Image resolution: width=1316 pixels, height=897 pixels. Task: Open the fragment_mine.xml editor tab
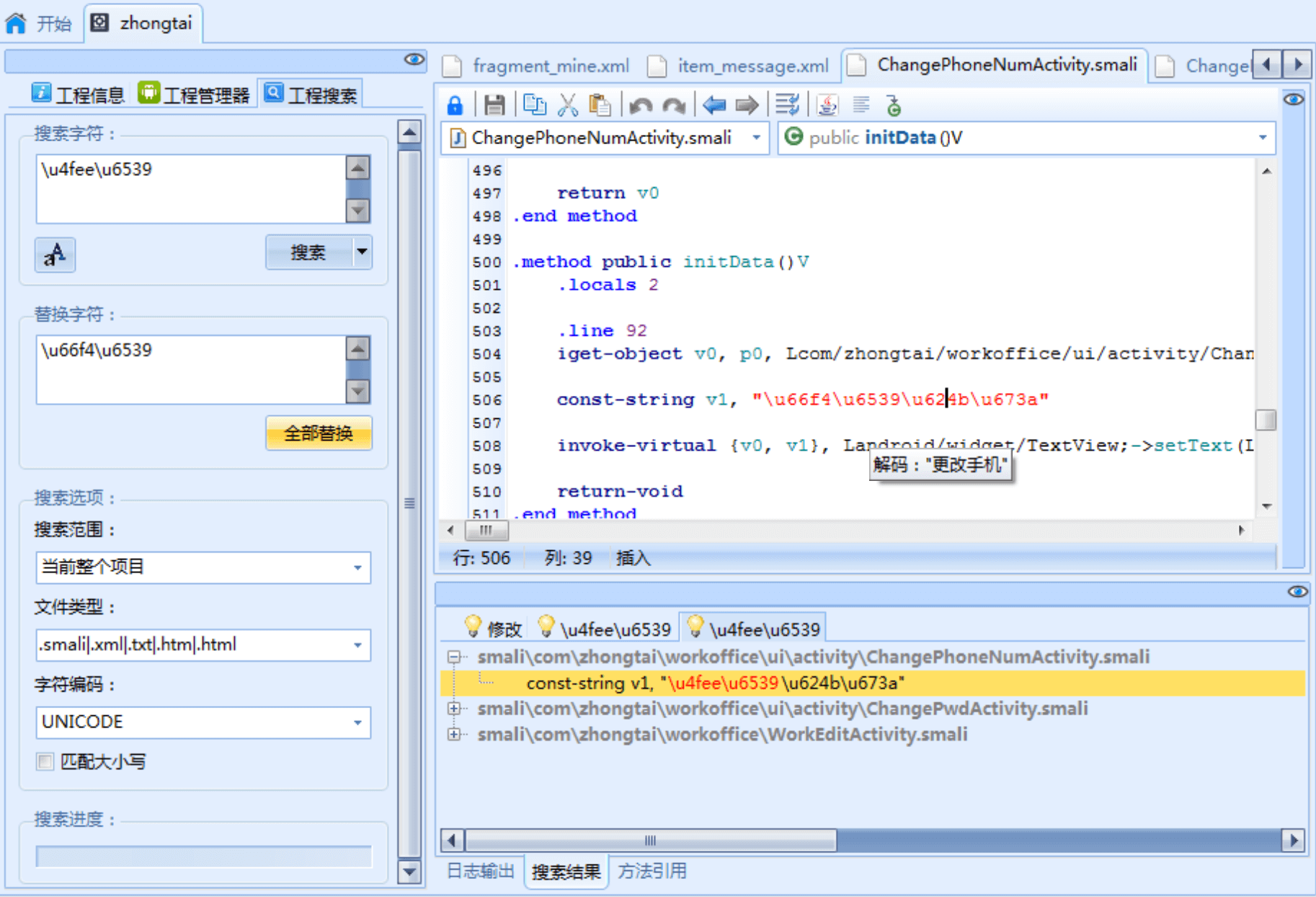pyautogui.click(x=538, y=66)
